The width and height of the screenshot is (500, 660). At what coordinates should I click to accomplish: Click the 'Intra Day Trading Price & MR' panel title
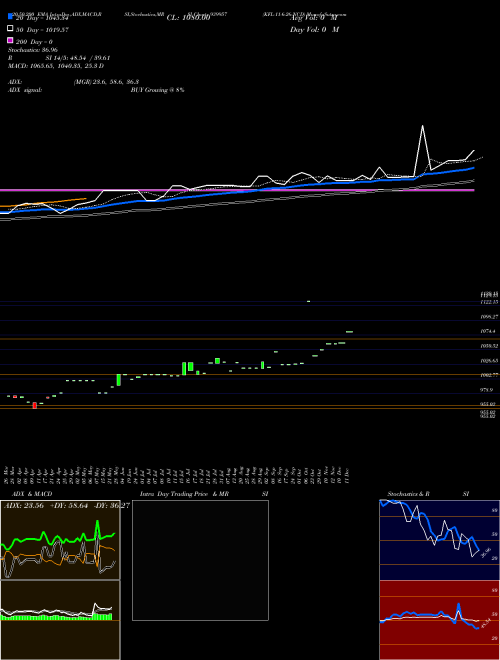point(184,494)
